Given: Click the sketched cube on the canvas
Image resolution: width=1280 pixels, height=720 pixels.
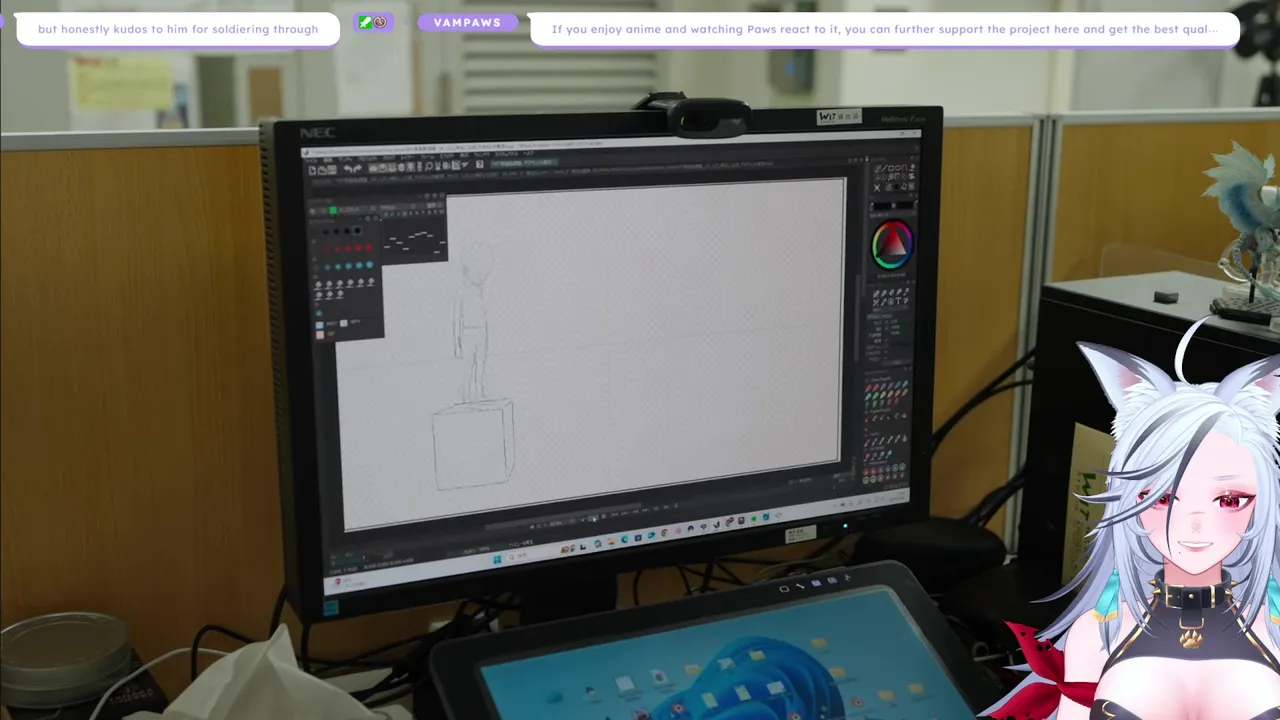Looking at the screenshot, I should [x=473, y=446].
